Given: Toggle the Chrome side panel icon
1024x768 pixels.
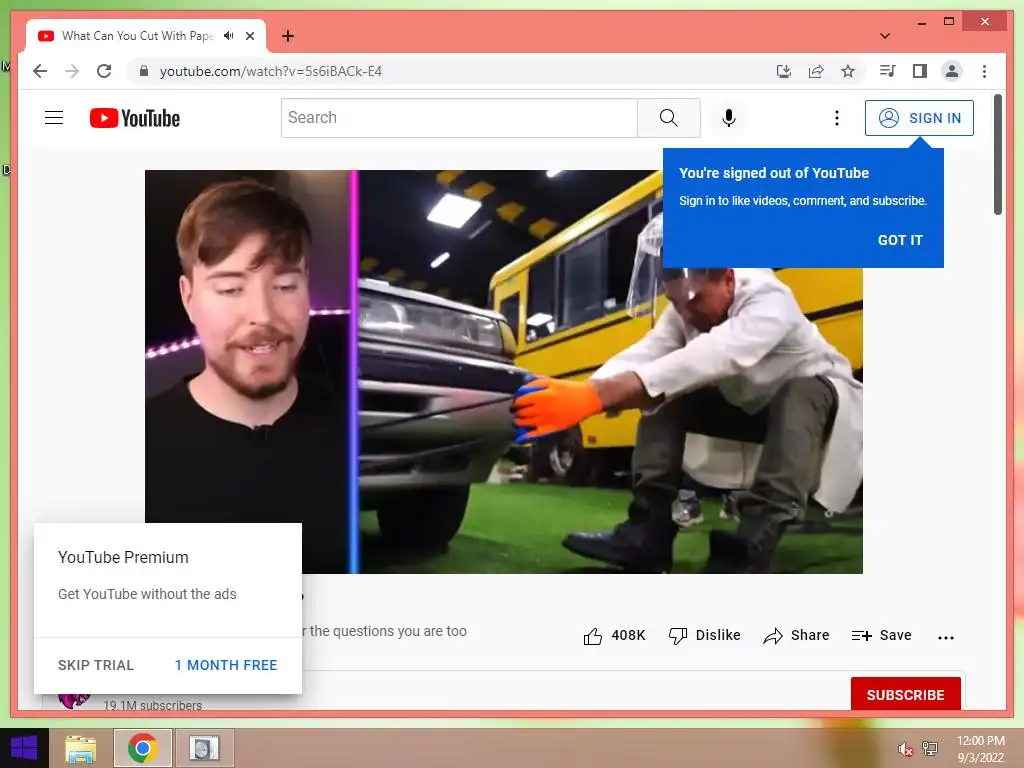Looking at the screenshot, I should pyautogui.click(x=920, y=71).
